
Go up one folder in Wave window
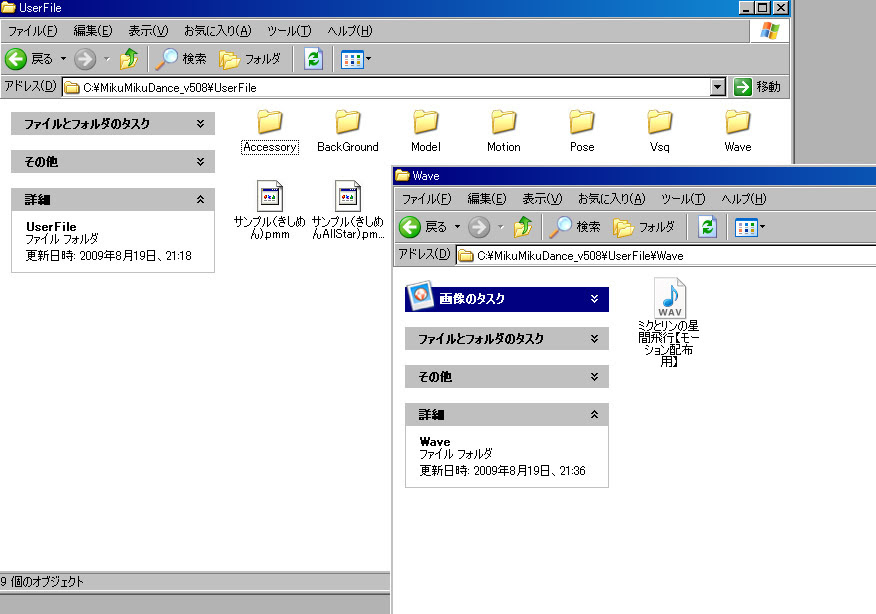tap(523, 227)
